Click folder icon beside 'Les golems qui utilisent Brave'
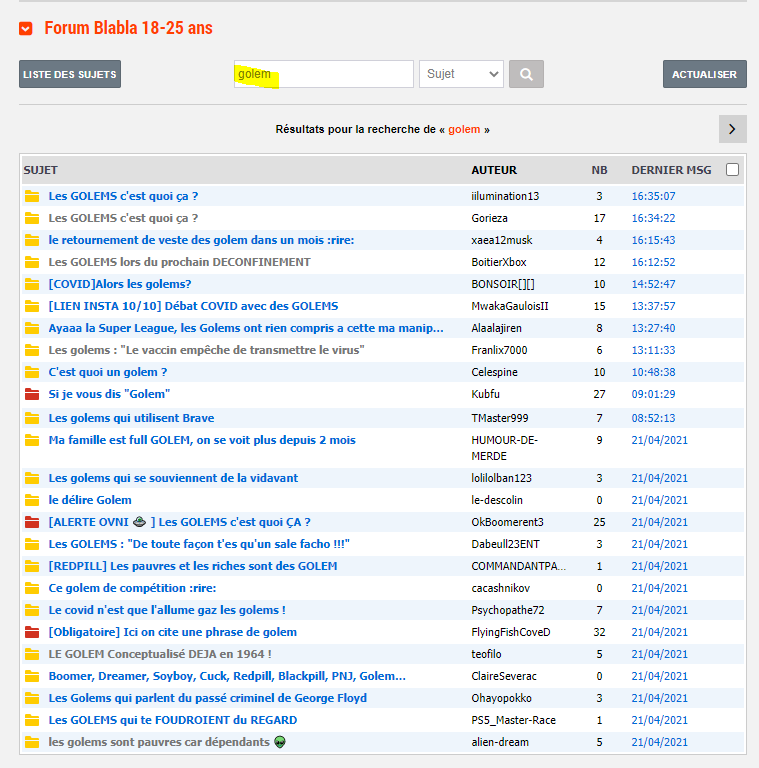Viewport: 759px width, 768px height. tap(32, 418)
